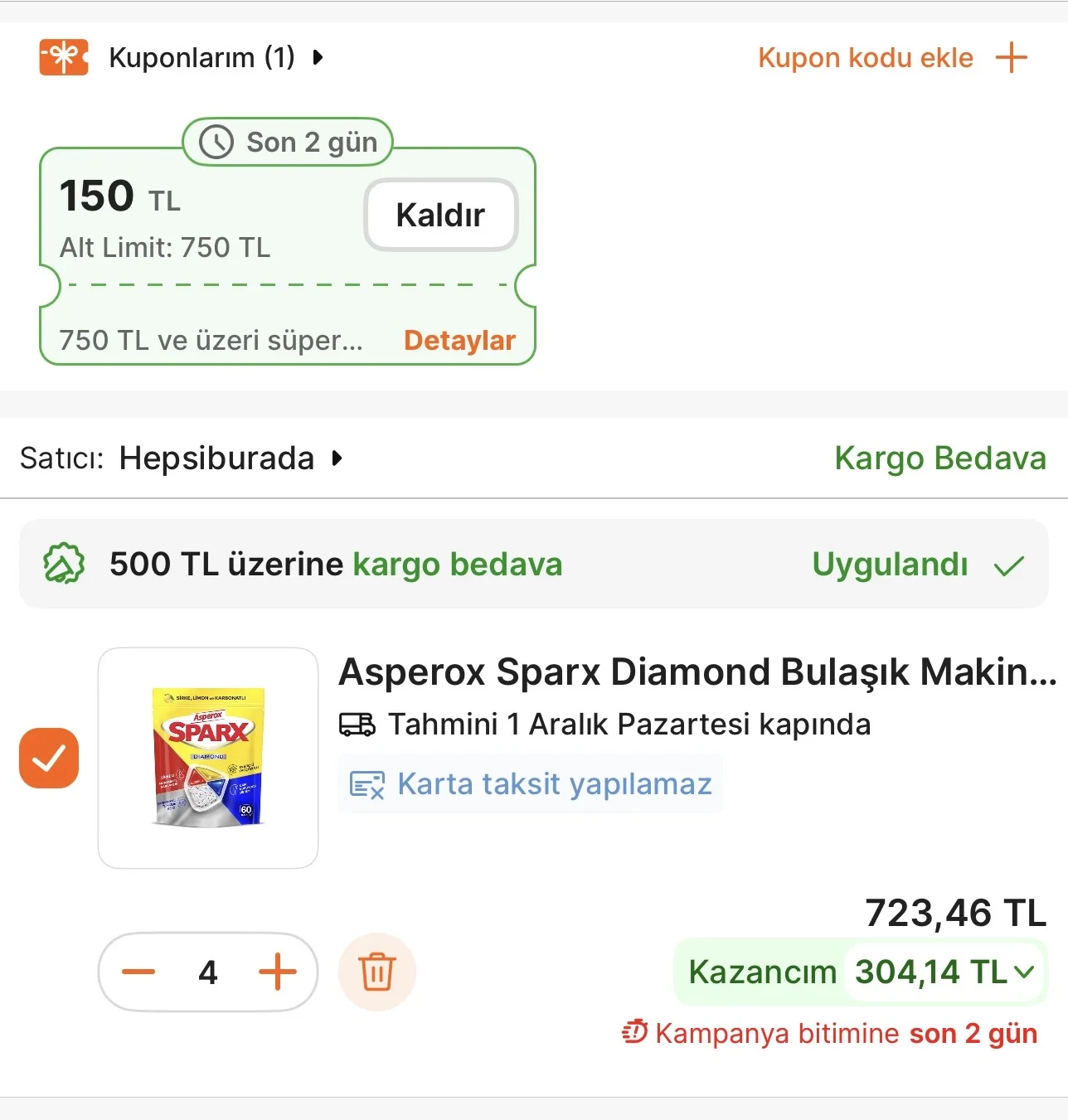Image resolution: width=1068 pixels, height=1120 pixels.
Task: Click the delivery truck icon
Action: pos(357,725)
